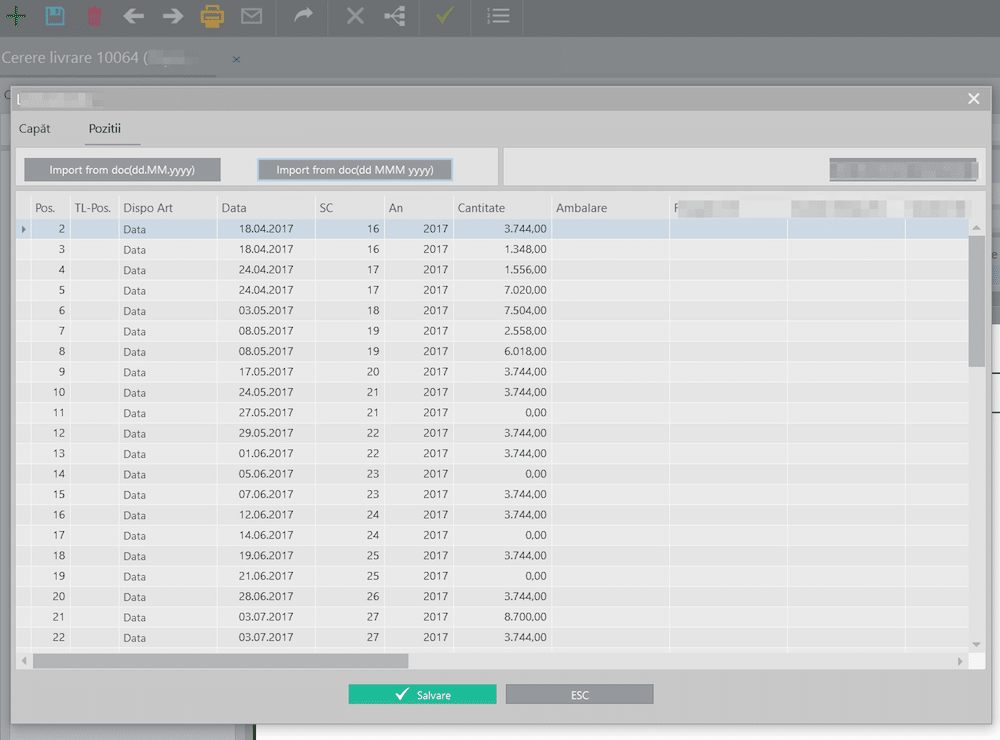Close the Cerere livrare 10064 tab
Image resolution: width=1000 pixels, height=740 pixels.
click(236, 59)
